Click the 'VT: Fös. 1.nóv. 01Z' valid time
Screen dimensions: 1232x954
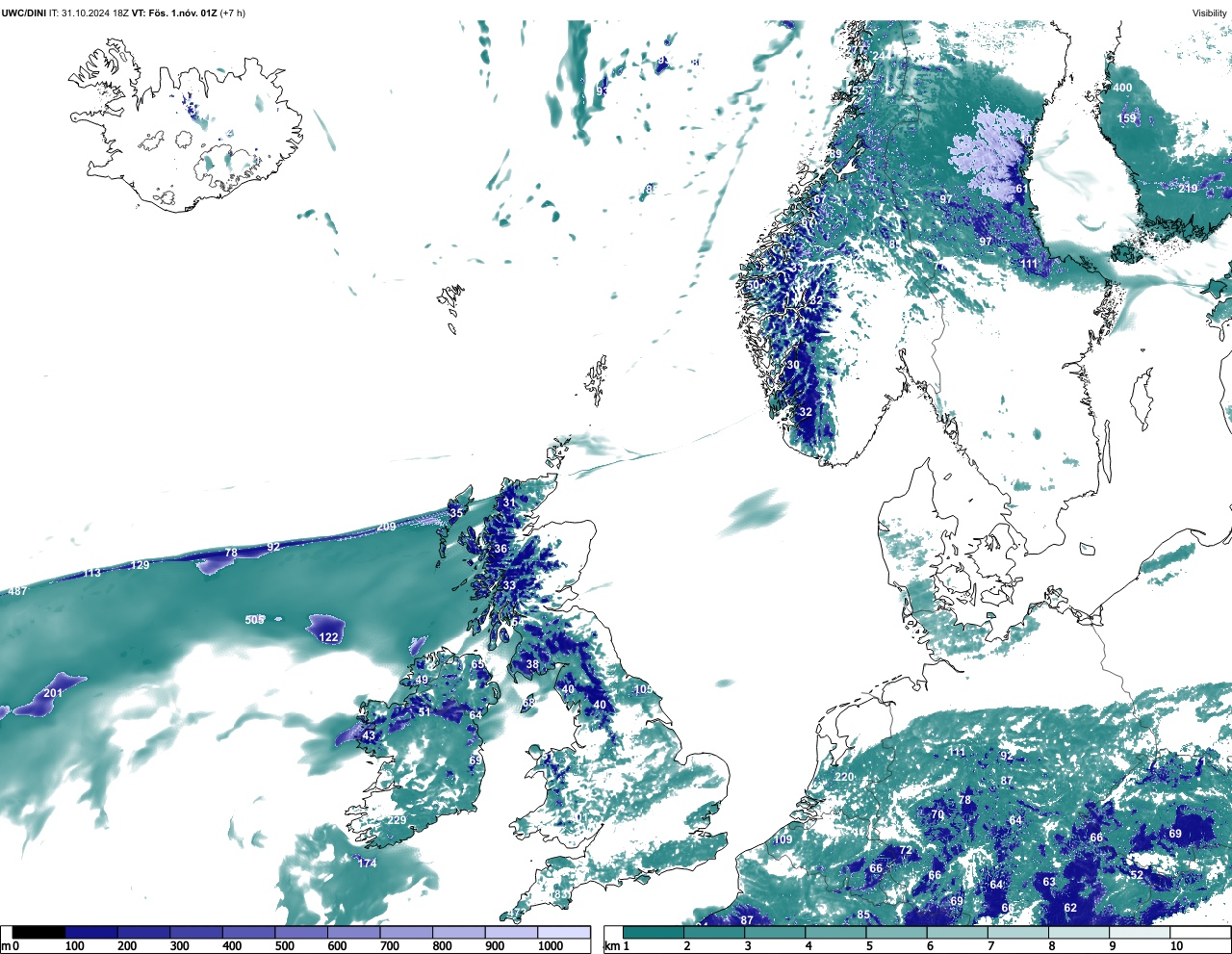point(174,13)
